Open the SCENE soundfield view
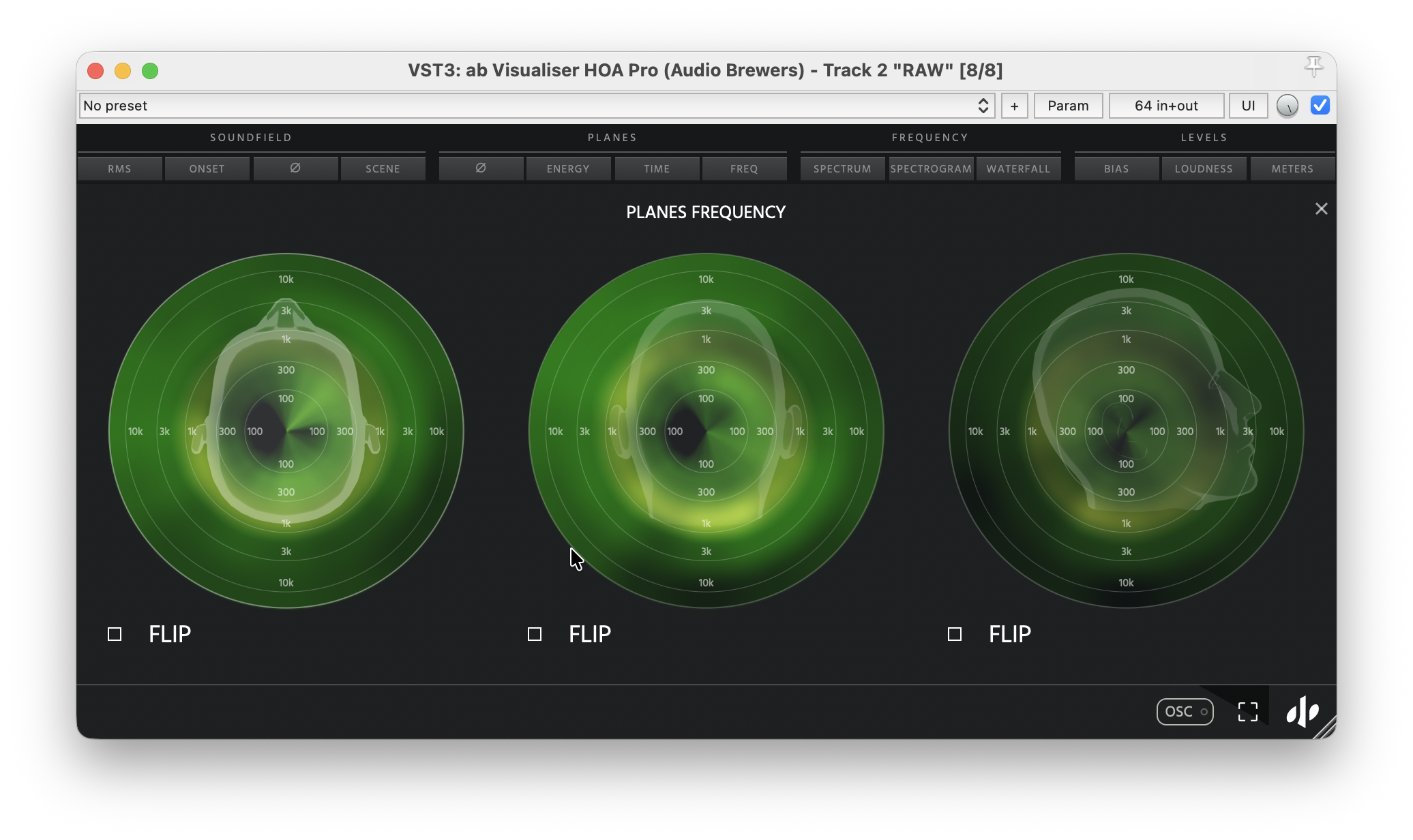The width and height of the screenshot is (1413, 840). coord(383,168)
